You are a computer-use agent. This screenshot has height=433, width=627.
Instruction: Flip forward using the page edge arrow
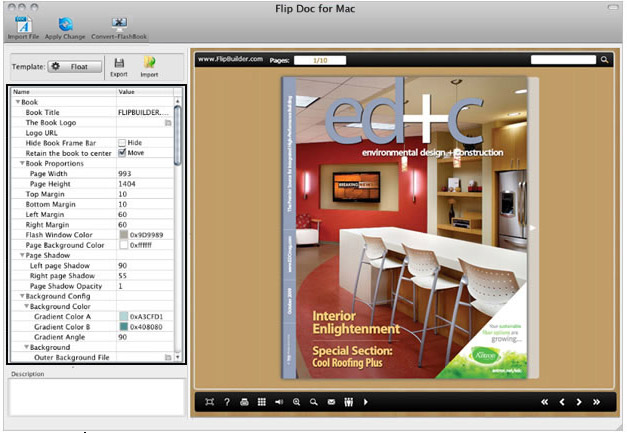click(x=532, y=228)
